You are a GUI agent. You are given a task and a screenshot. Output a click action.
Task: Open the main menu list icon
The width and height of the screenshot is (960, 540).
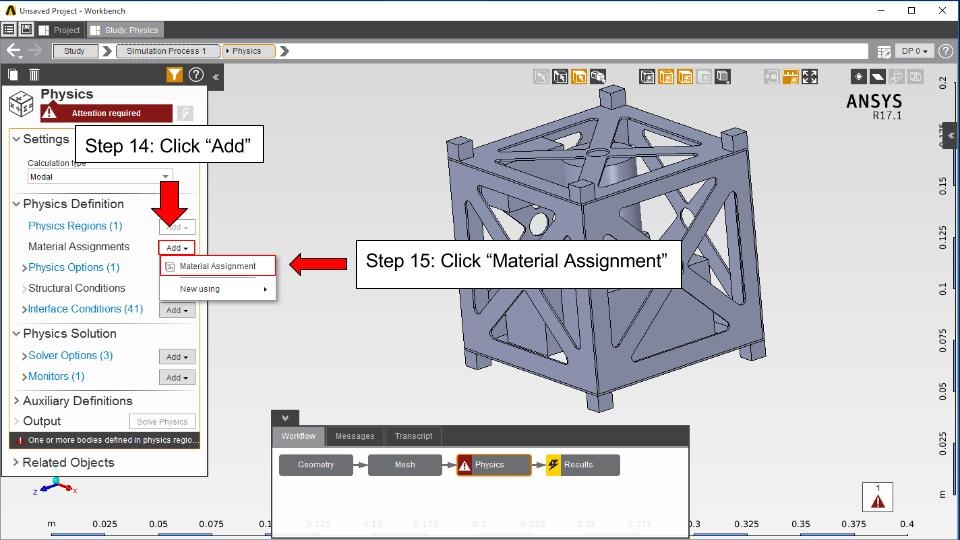(9, 29)
